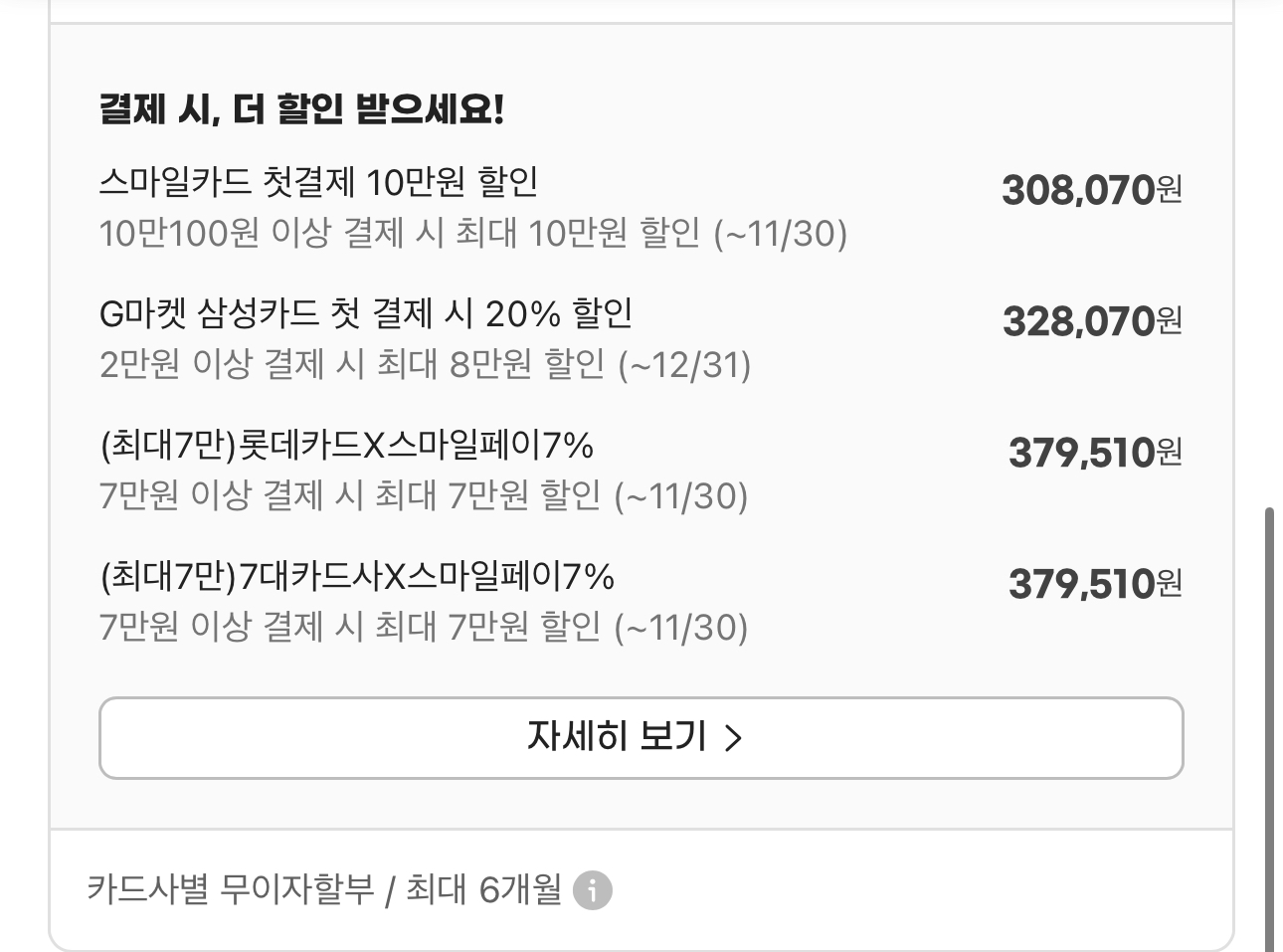This screenshot has height=952, width=1283.
Task: Click the 379,510원 price for 롯데카드 offer
Action: click(1094, 453)
